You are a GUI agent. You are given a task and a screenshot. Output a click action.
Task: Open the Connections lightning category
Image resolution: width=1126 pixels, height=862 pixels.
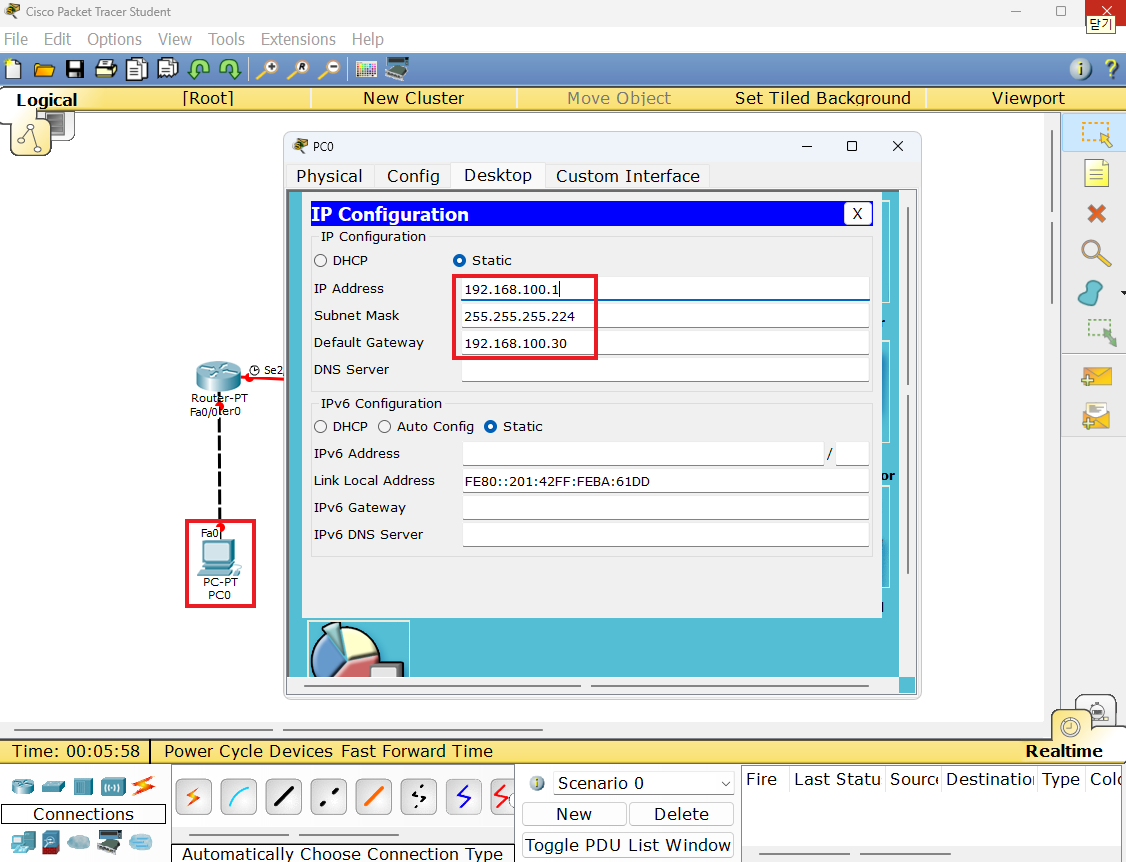click(x=144, y=786)
